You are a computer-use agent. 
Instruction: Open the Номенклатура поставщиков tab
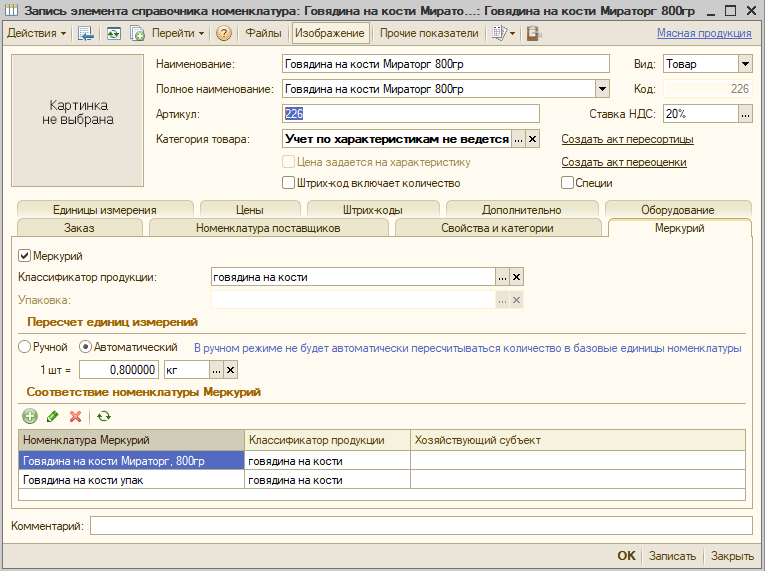(268, 228)
